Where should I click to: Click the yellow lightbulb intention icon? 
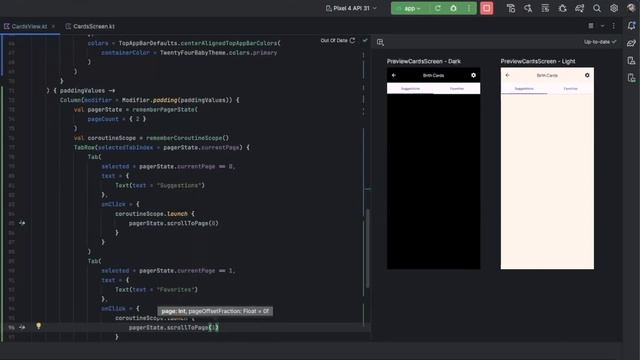(x=38, y=325)
